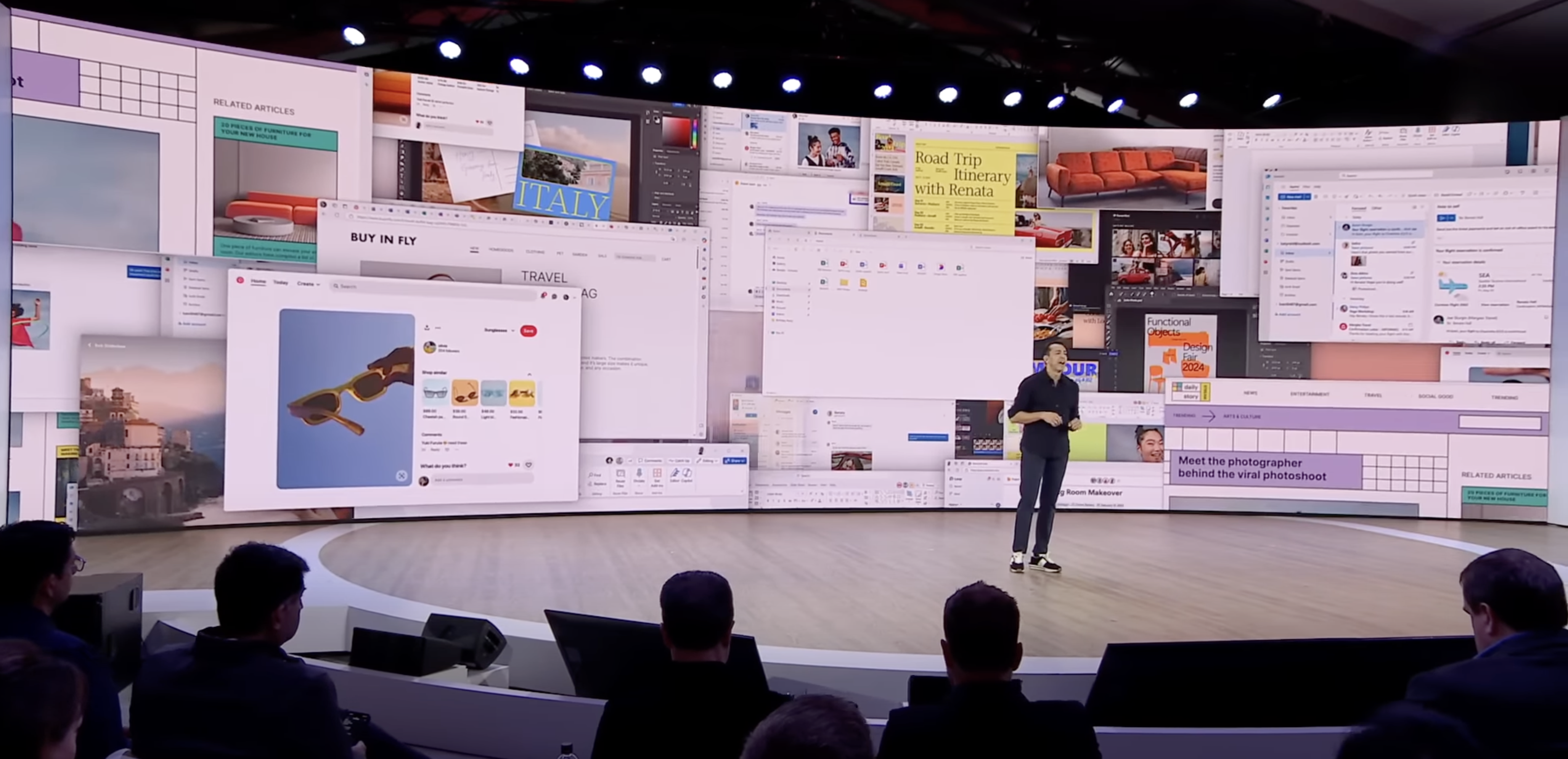Open the Create dropdown in Pinterest

308,284
